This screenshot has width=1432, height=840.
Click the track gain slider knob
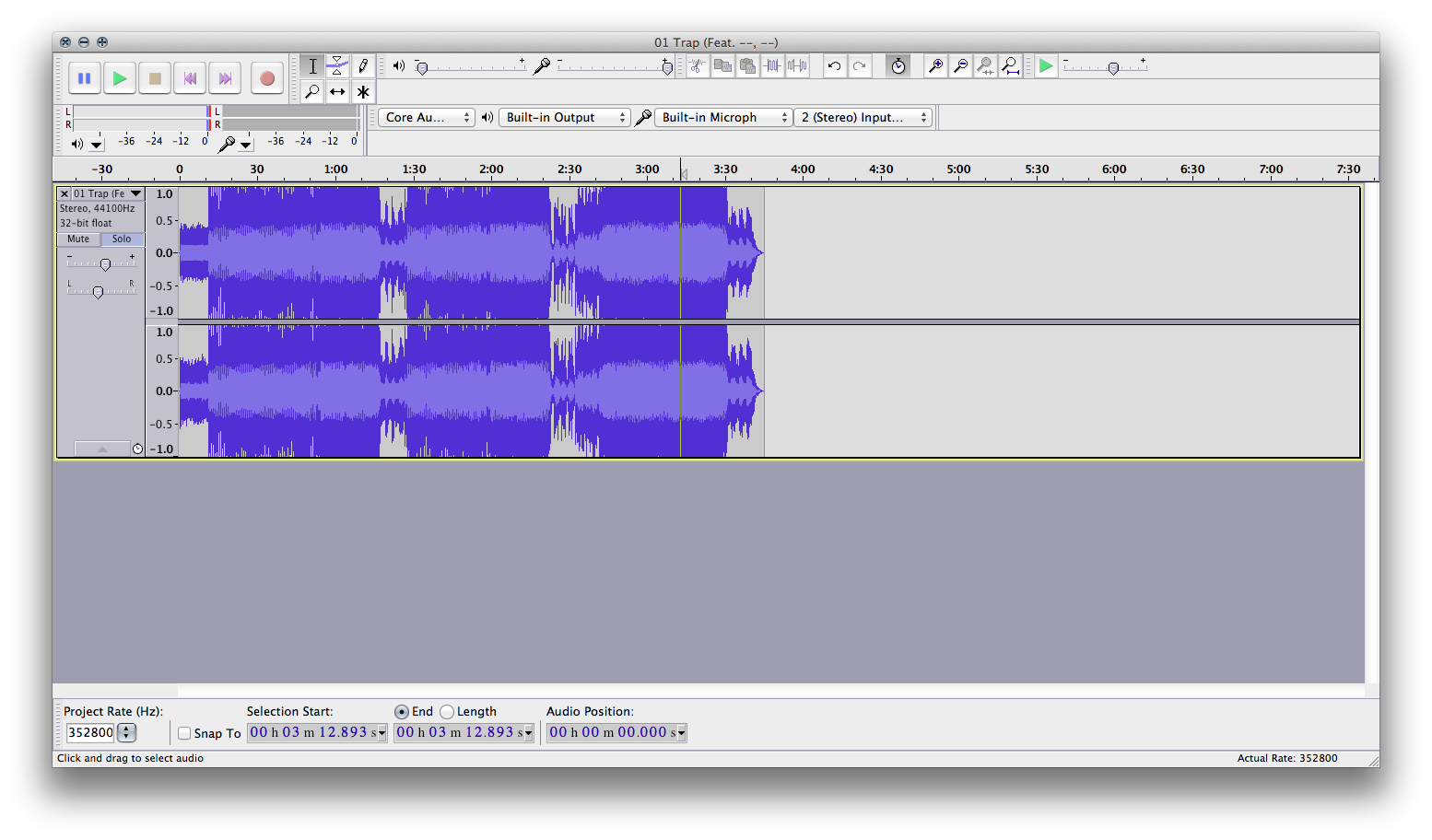[105, 265]
